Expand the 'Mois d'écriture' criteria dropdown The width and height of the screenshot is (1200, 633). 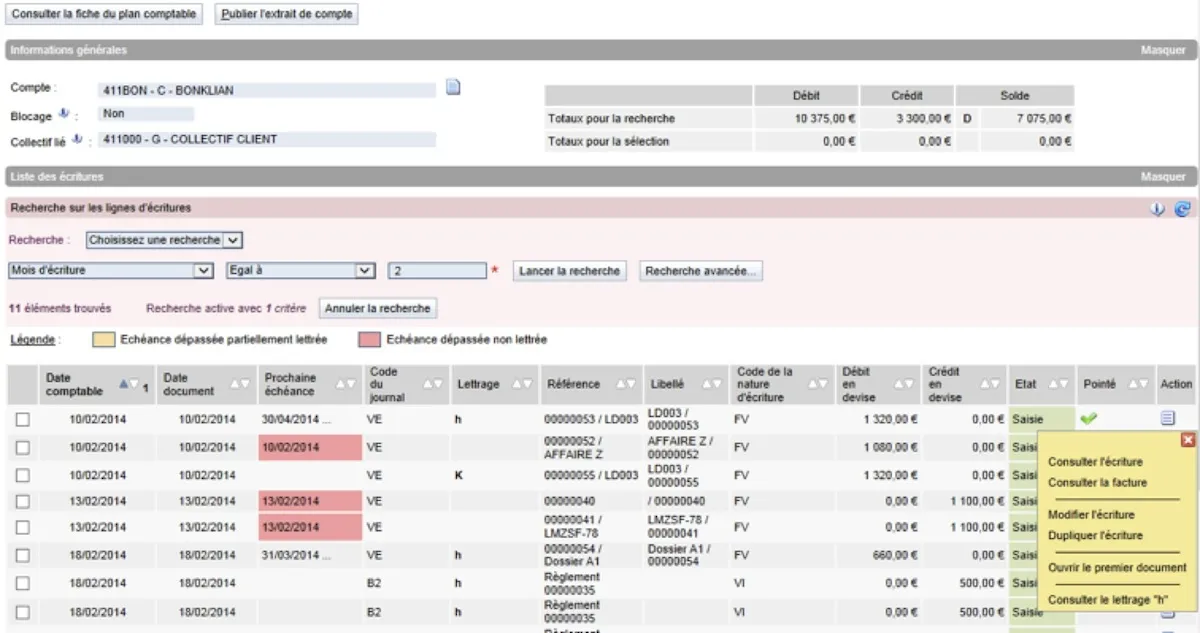pos(110,271)
